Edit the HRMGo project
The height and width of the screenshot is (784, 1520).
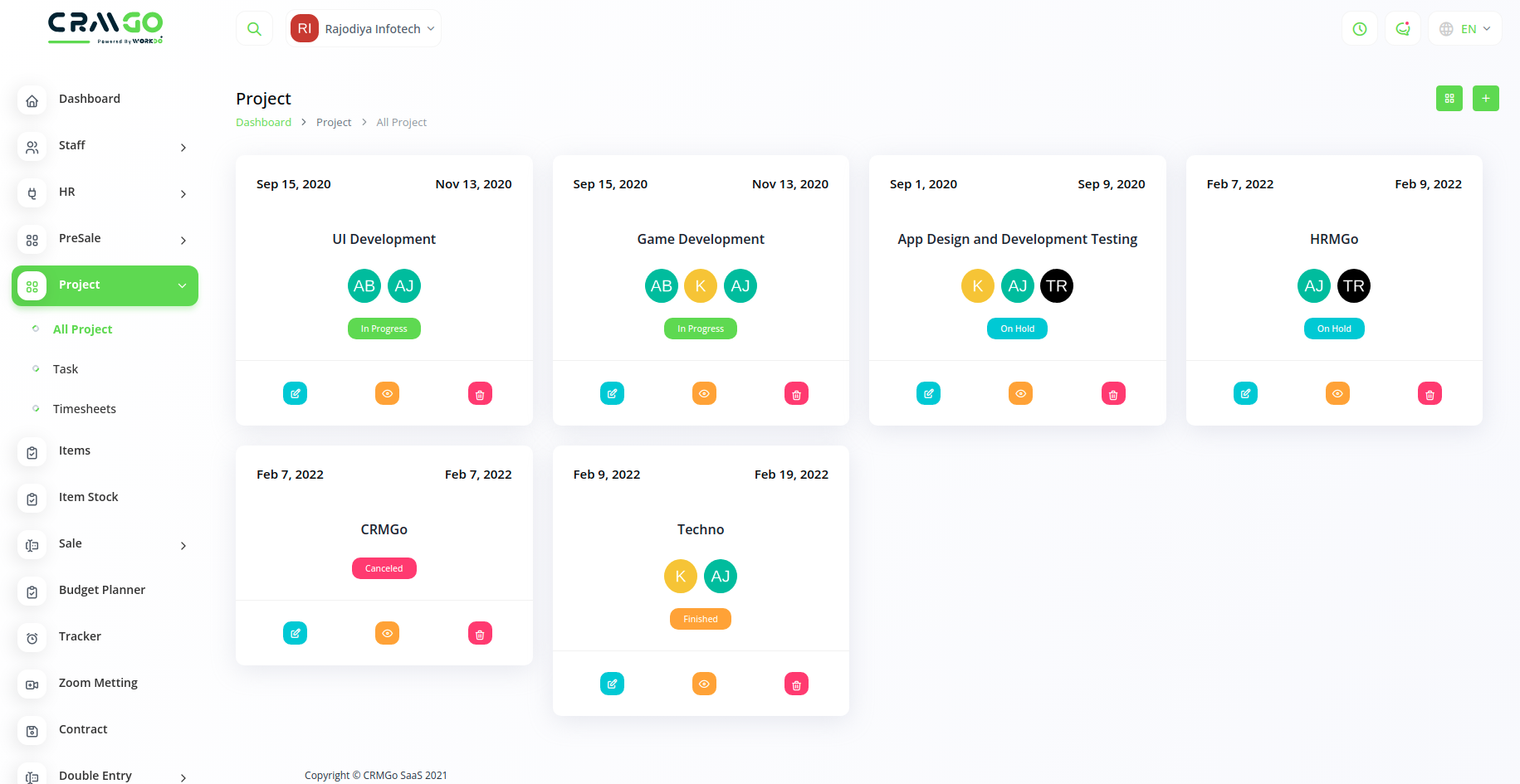click(x=1245, y=393)
